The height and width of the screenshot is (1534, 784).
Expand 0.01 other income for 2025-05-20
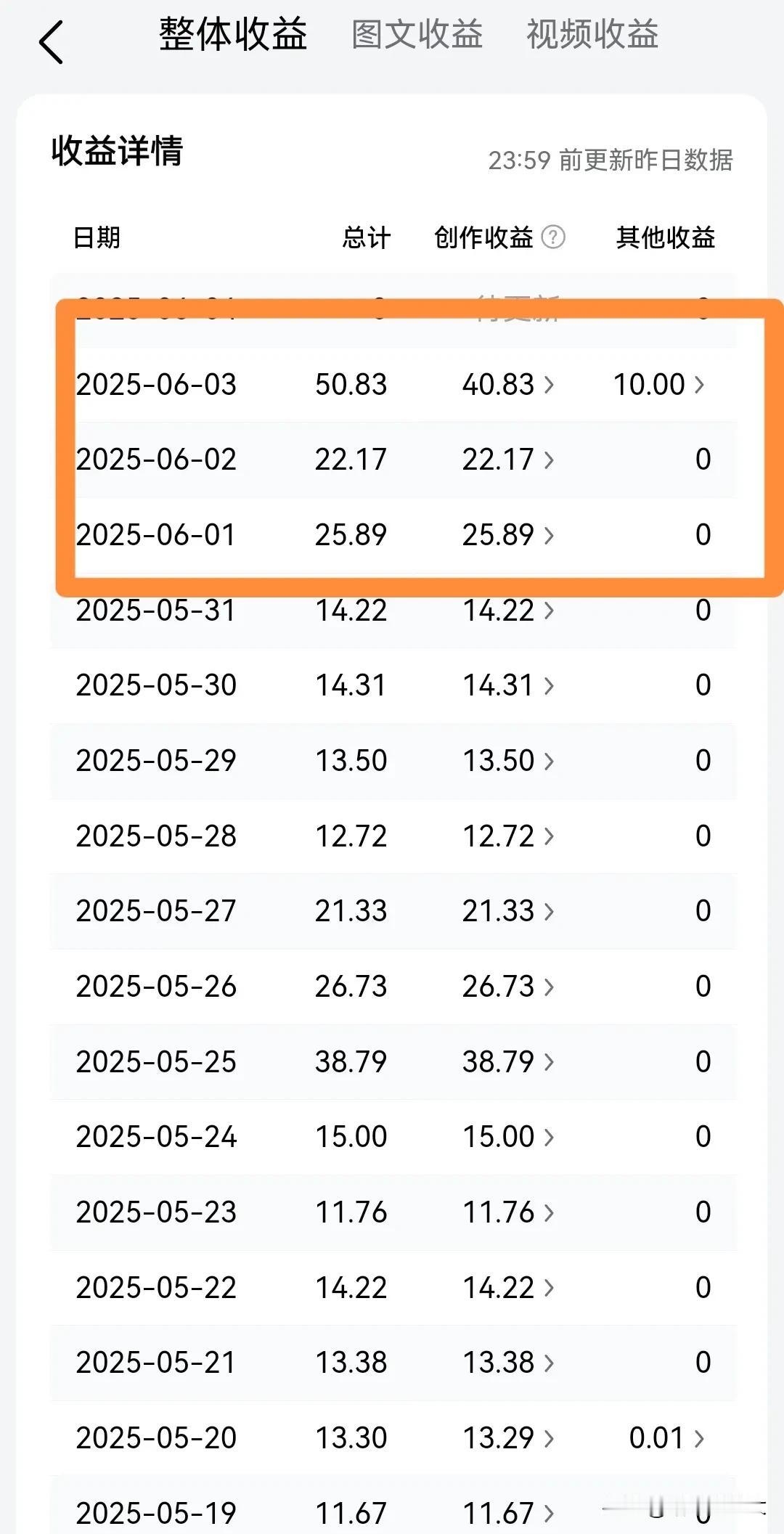[699, 1438]
